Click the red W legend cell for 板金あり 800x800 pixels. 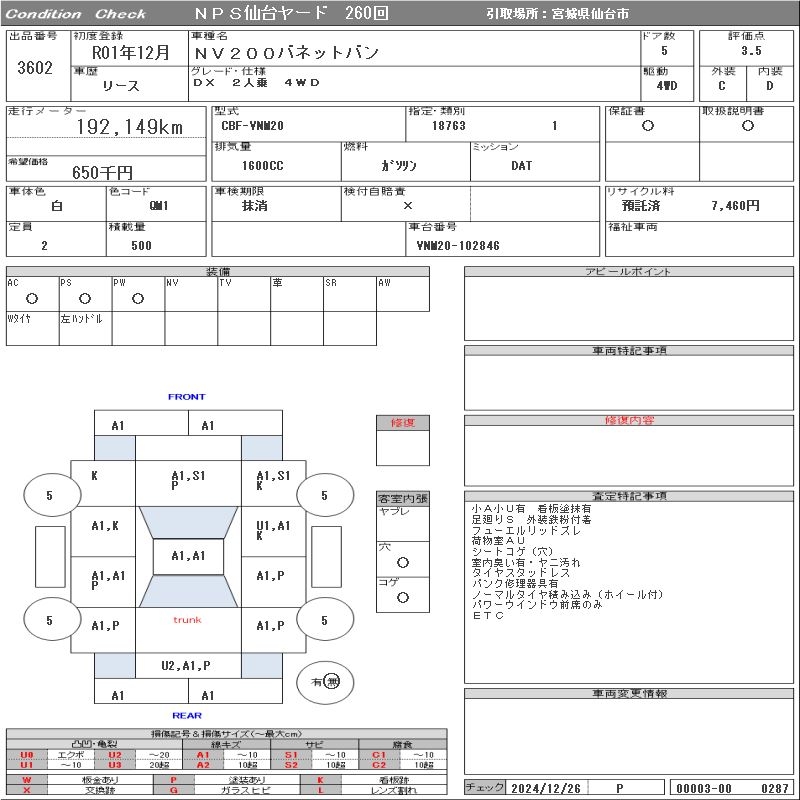(x=27, y=780)
